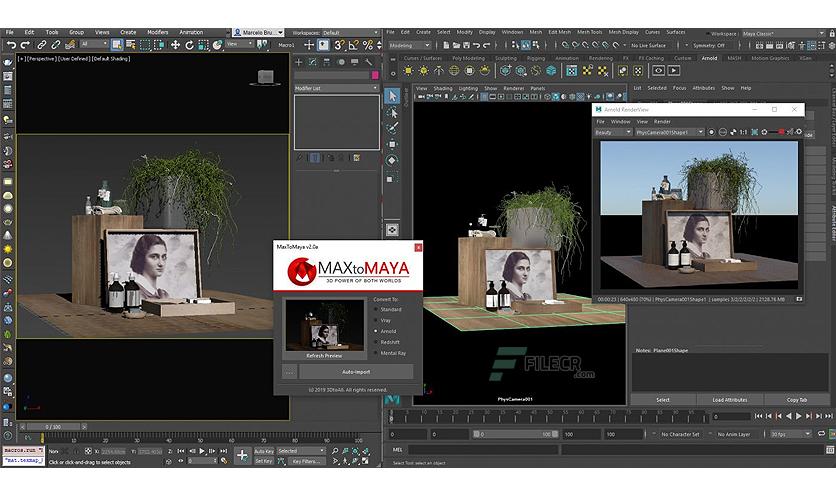
Task: Toggle the 3D Snaps icon in 3ds Max
Action: 339,45
